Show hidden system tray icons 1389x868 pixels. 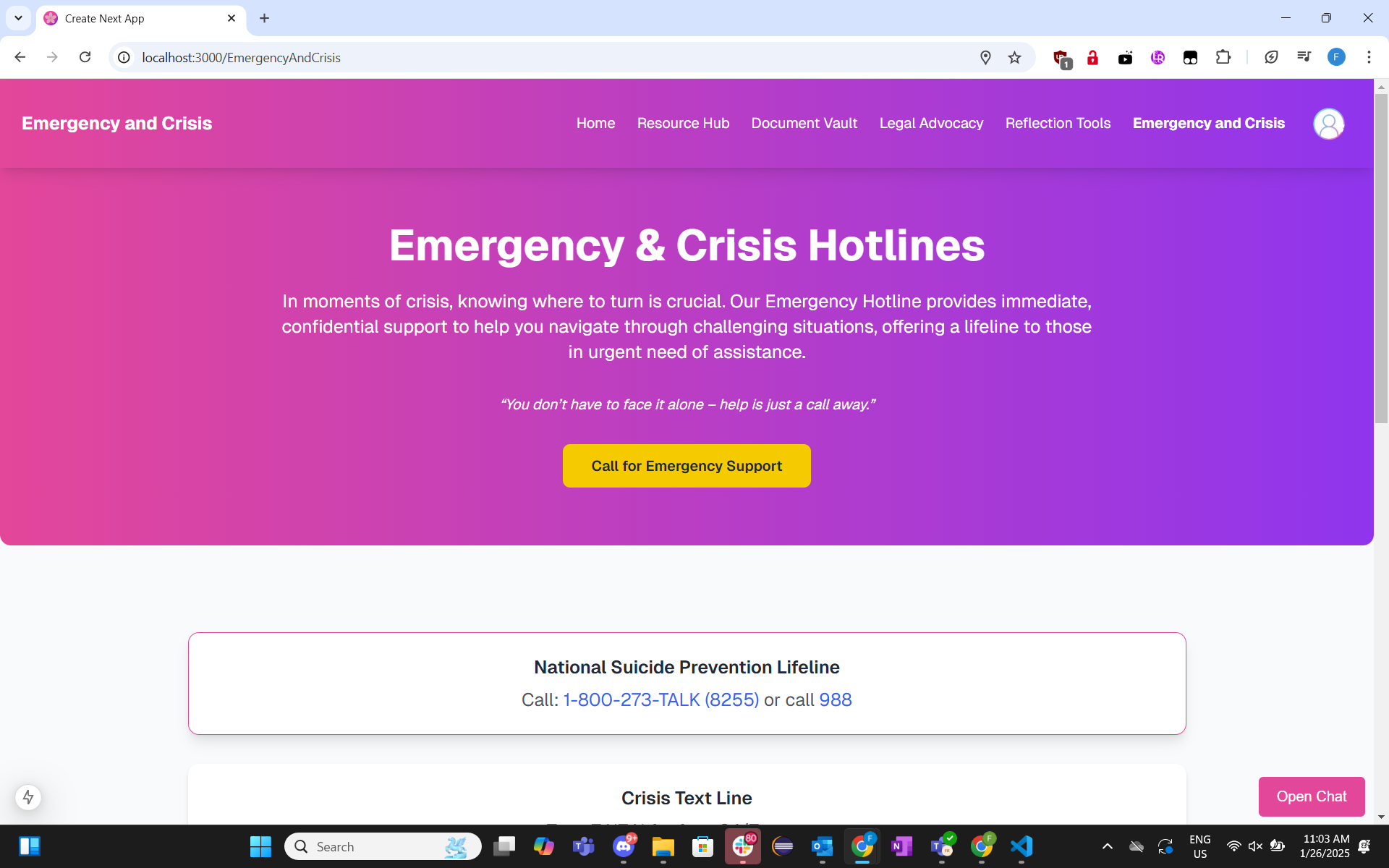pyautogui.click(x=1107, y=846)
